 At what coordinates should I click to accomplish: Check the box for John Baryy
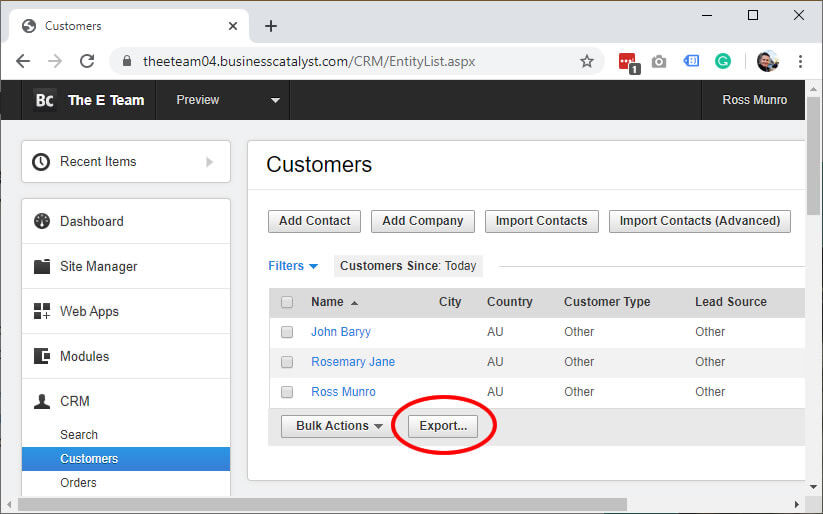287,332
